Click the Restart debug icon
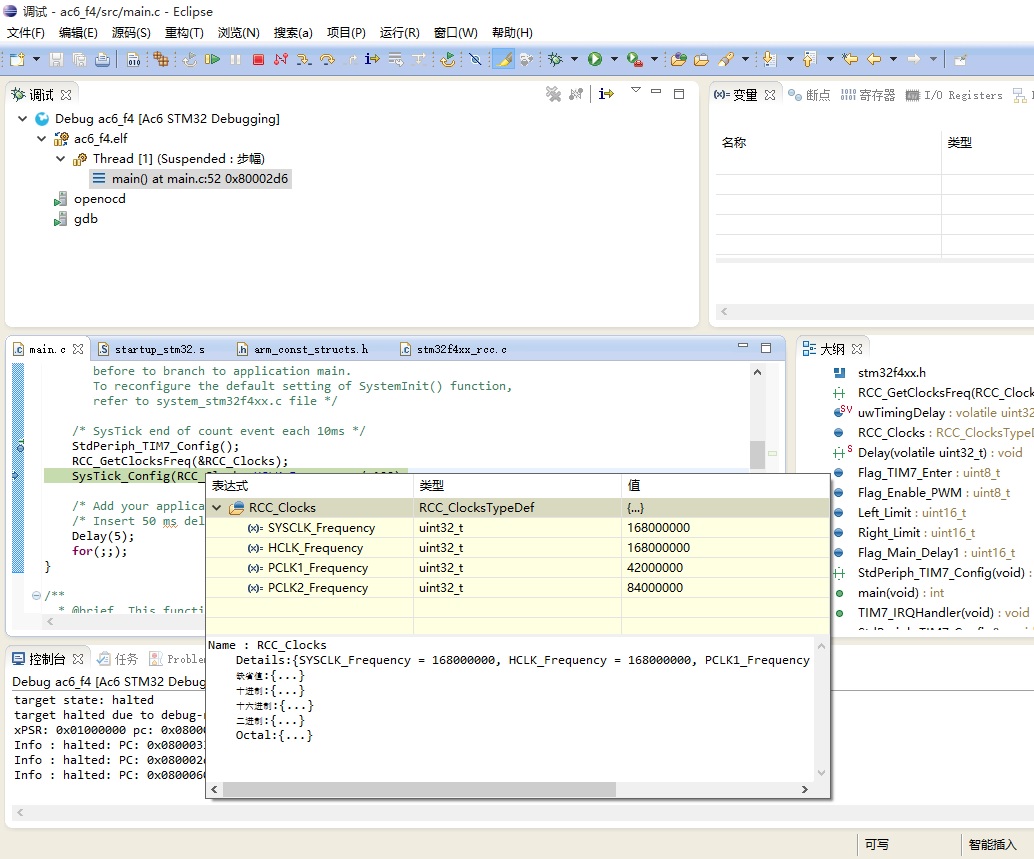 pyautogui.click(x=448, y=59)
